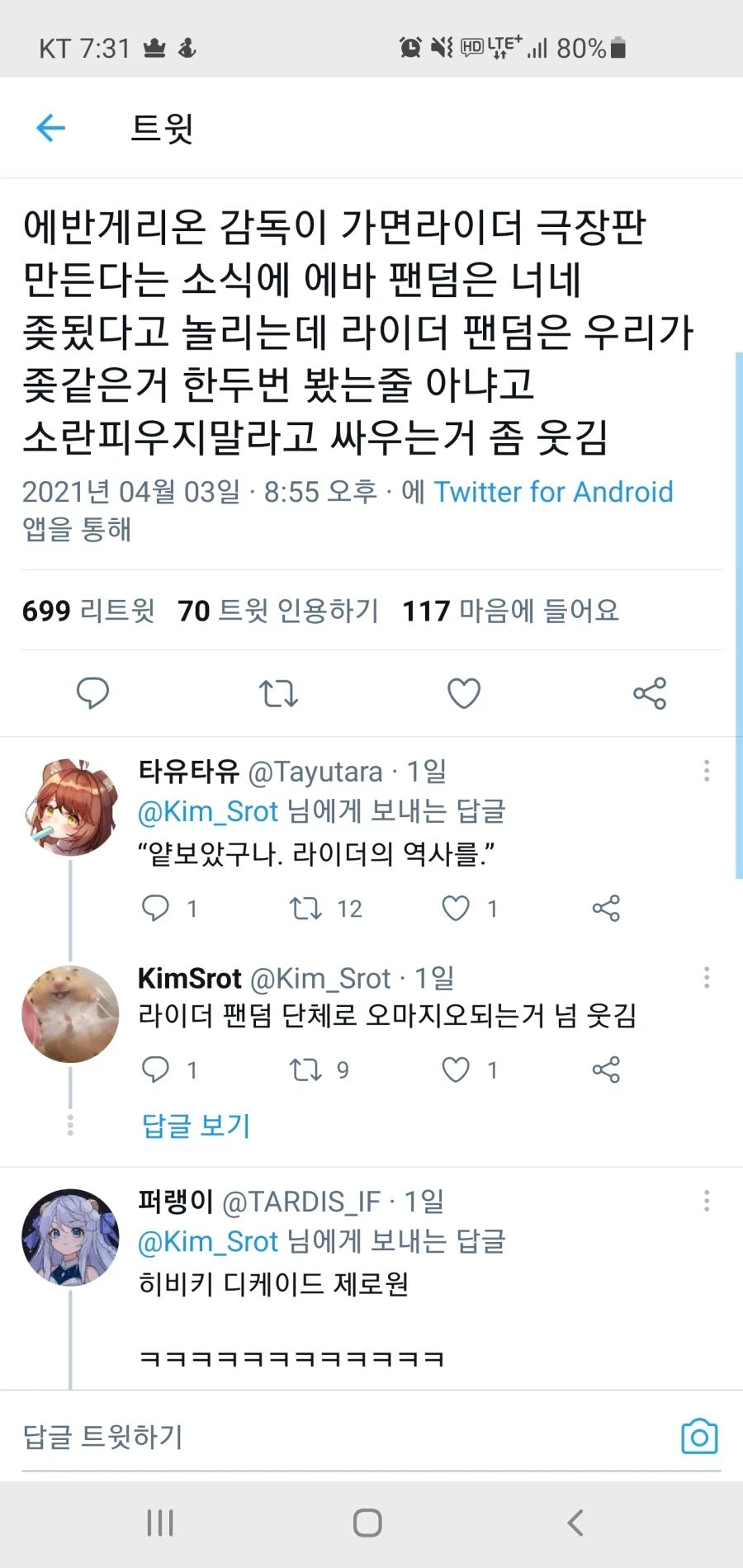Open the camera to attach a photo

698,1437
